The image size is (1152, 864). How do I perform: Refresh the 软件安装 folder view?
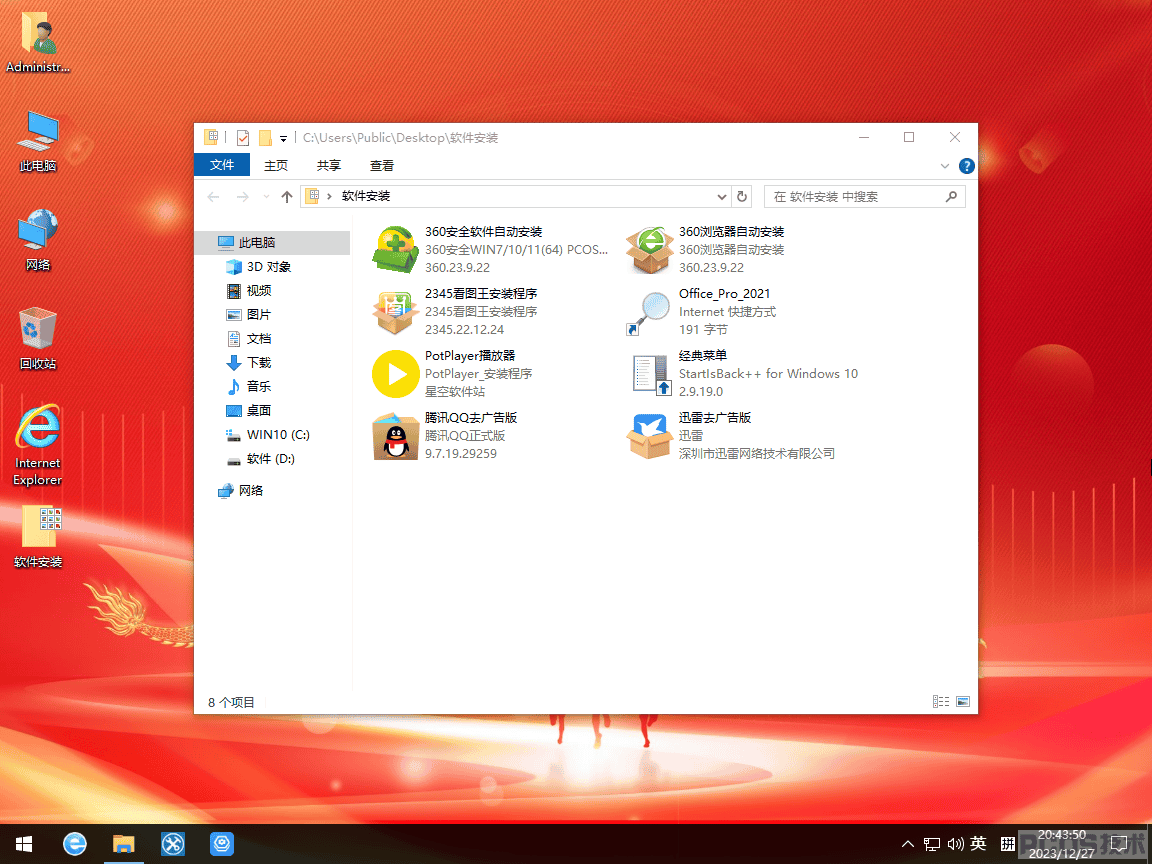pos(742,196)
